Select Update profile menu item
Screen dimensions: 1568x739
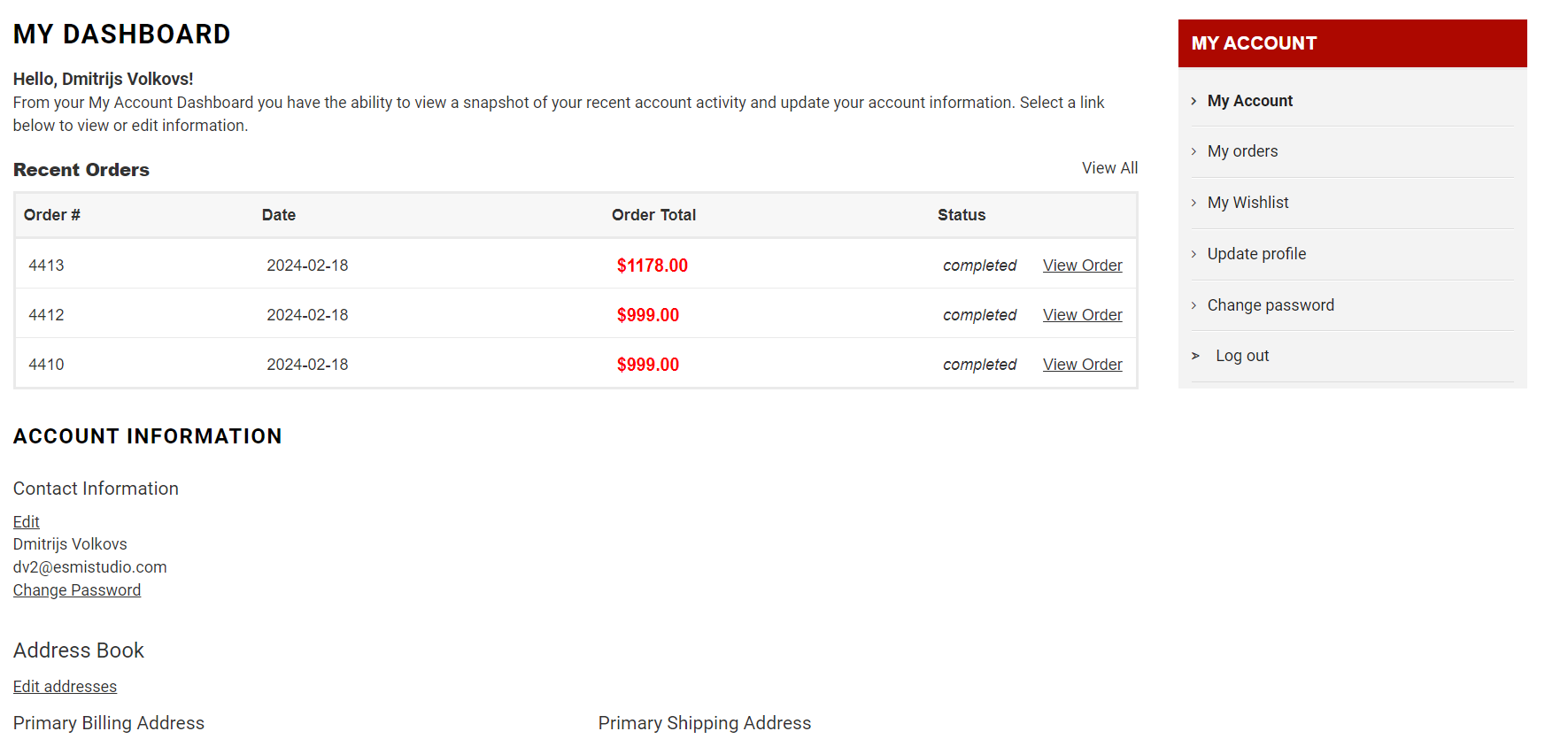1256,254
